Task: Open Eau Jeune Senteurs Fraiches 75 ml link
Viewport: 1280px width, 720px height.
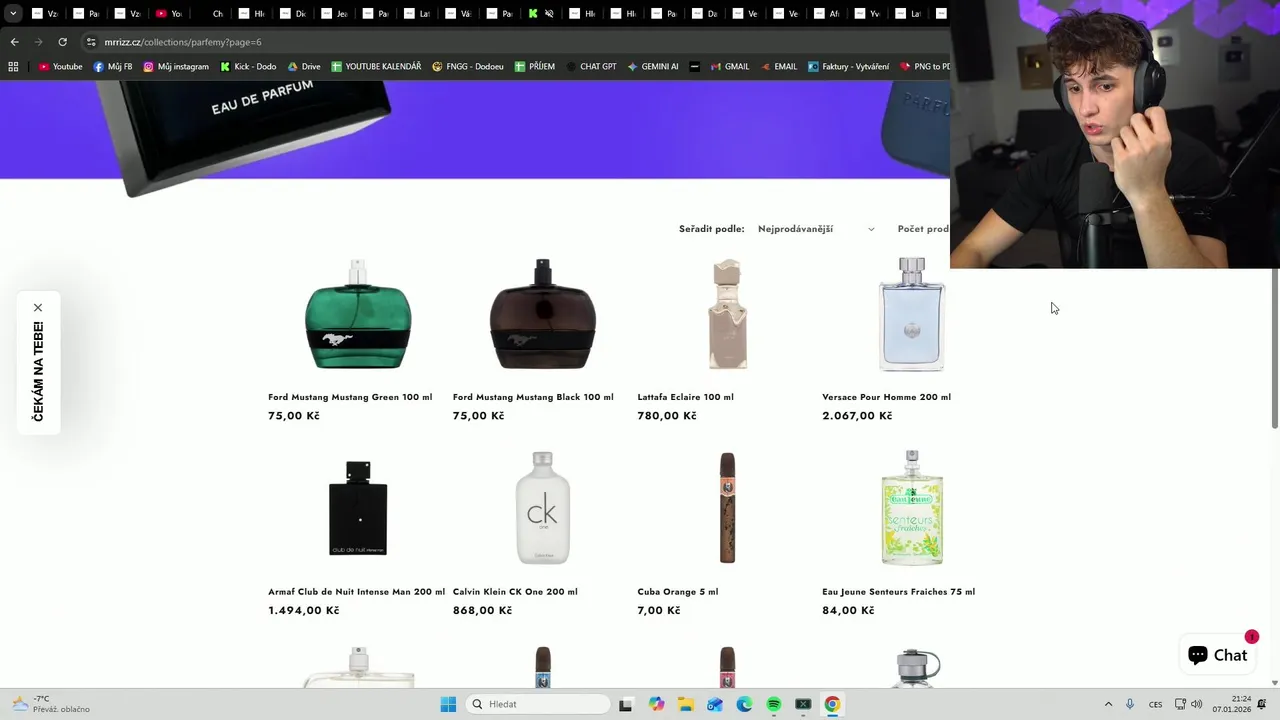Action: click(898, 592)
